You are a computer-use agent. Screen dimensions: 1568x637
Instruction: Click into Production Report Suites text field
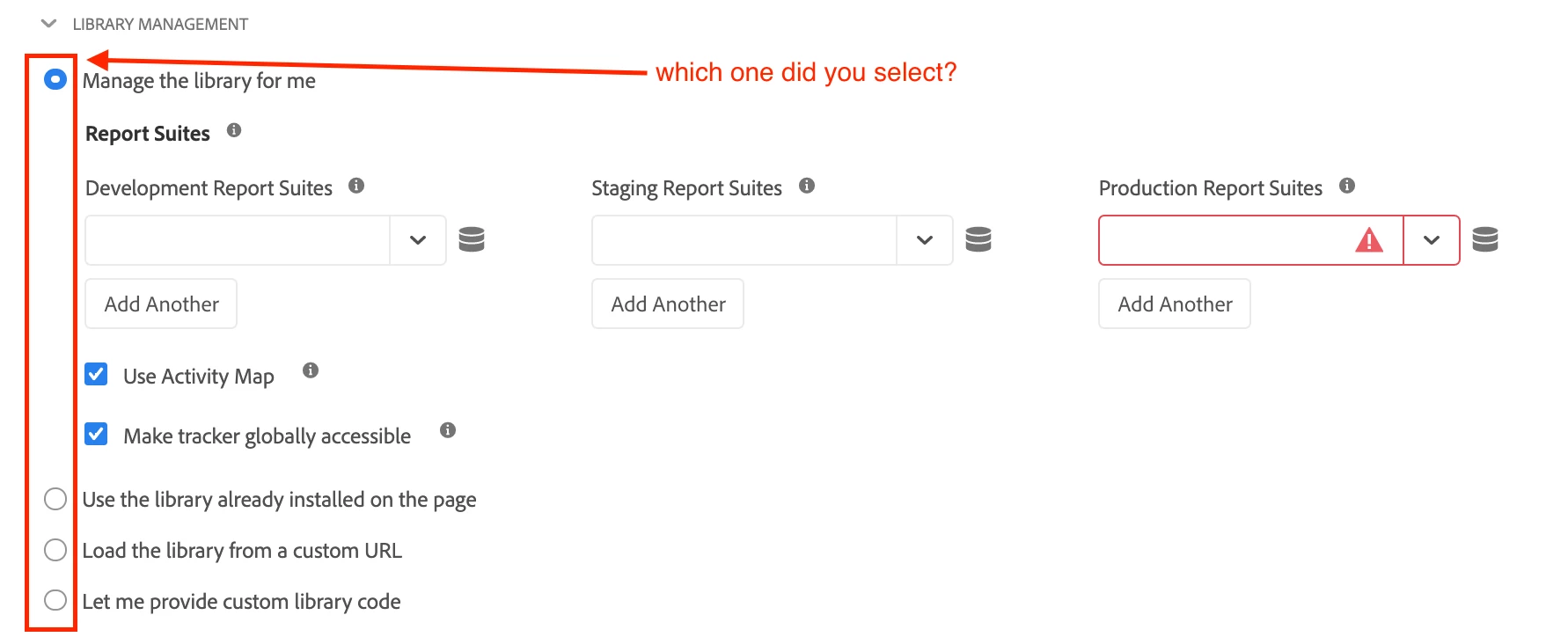pyautogui.click(x=1223, y=240)
